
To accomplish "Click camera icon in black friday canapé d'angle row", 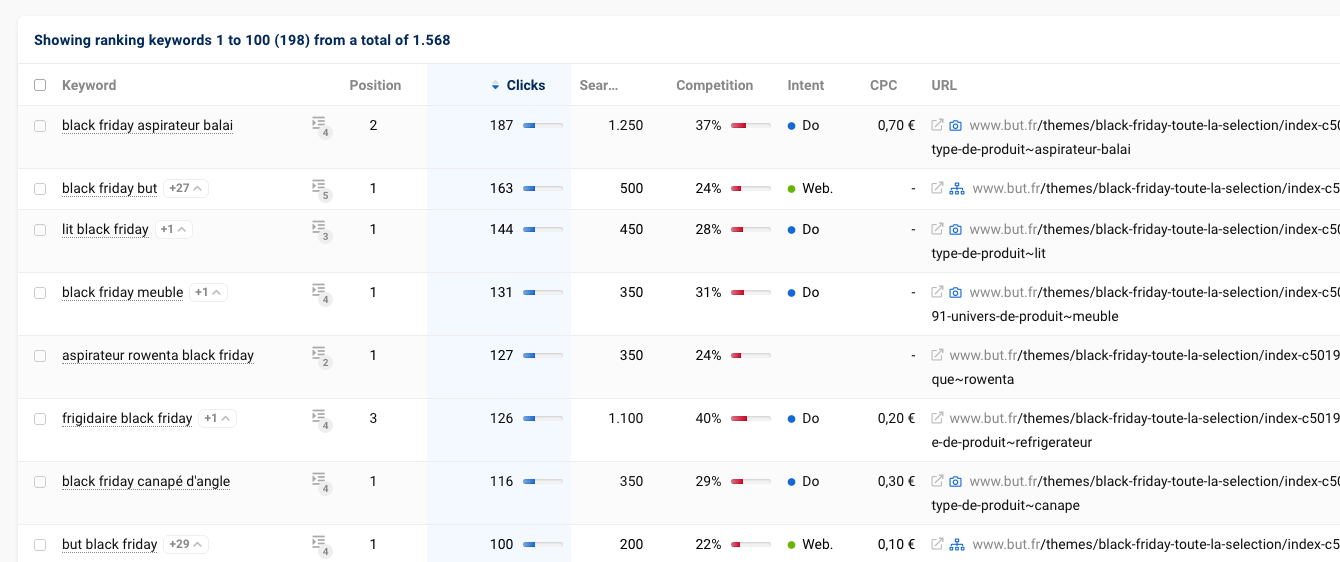I will (x=956, y=481).
